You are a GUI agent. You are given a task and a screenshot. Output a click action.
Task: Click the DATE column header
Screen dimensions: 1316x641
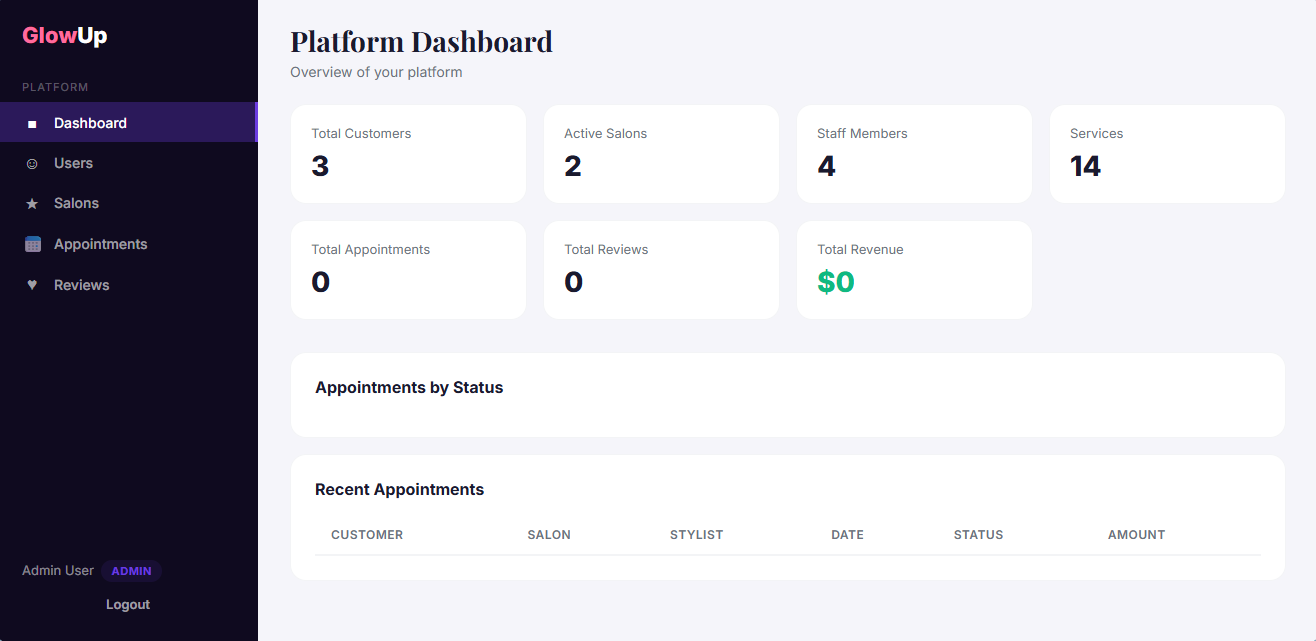coord(847,535)
